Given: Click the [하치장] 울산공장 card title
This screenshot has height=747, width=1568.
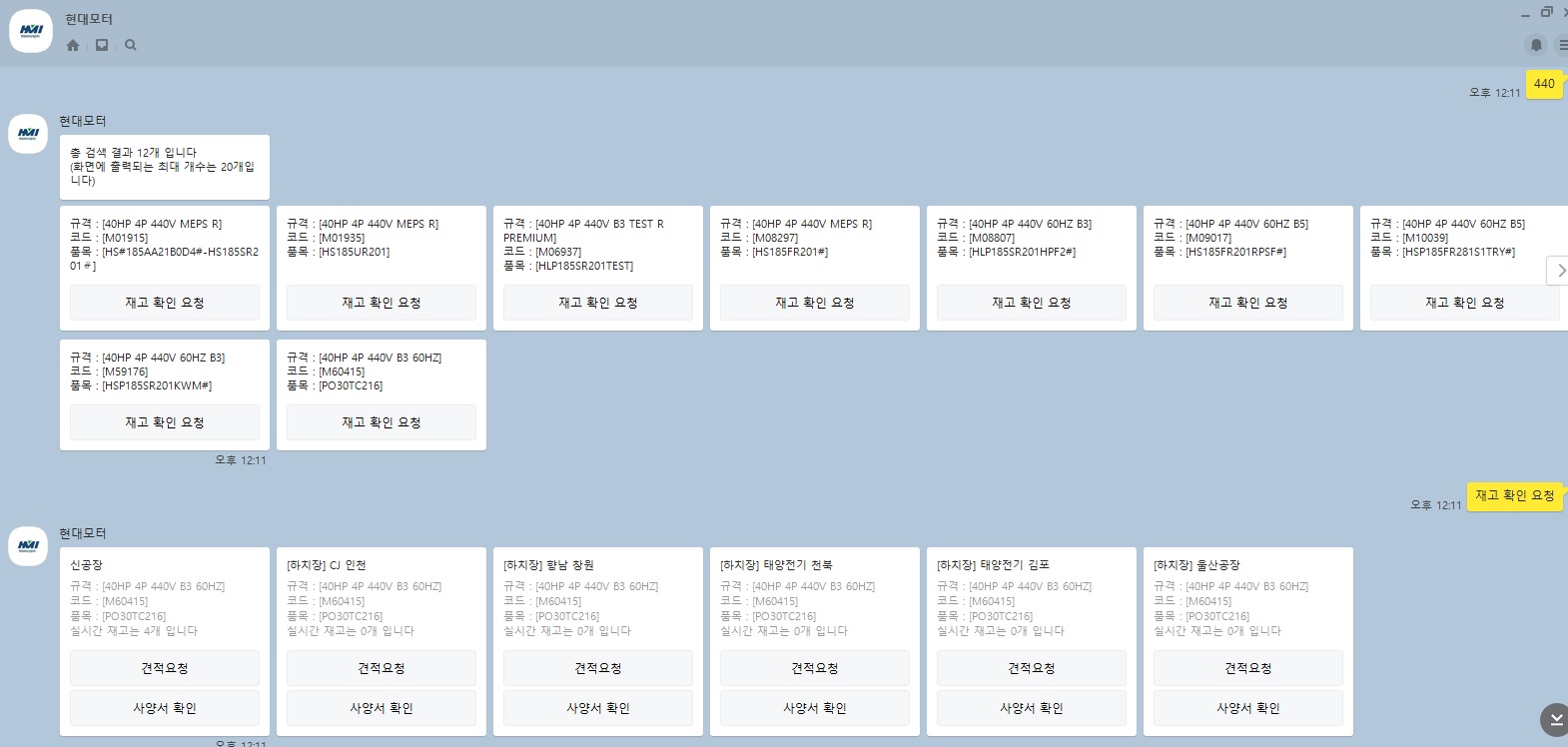Looking at the screenshot, I should click(1196, 565).
